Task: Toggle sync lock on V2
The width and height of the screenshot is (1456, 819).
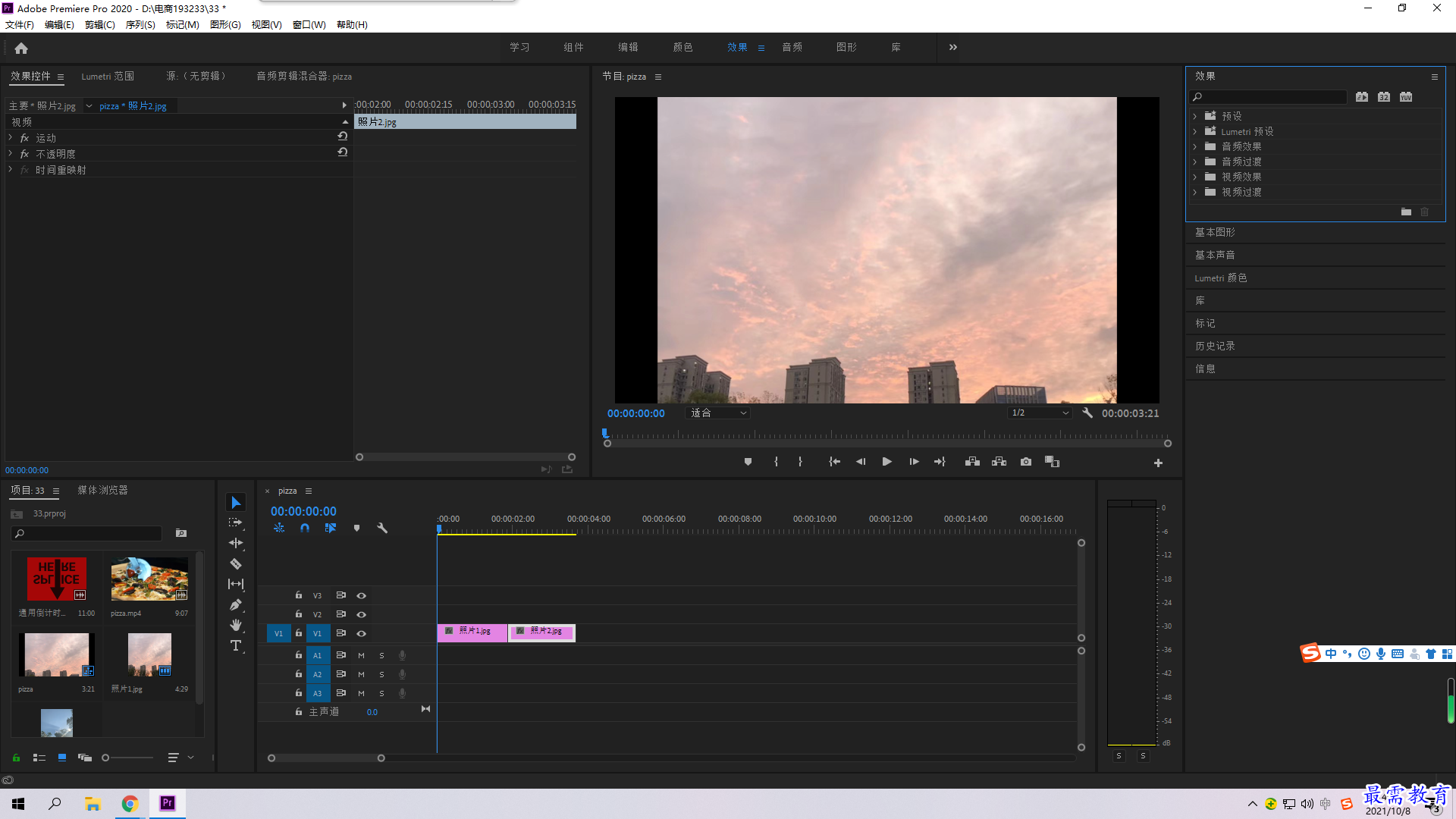Action: coord(341,614)
